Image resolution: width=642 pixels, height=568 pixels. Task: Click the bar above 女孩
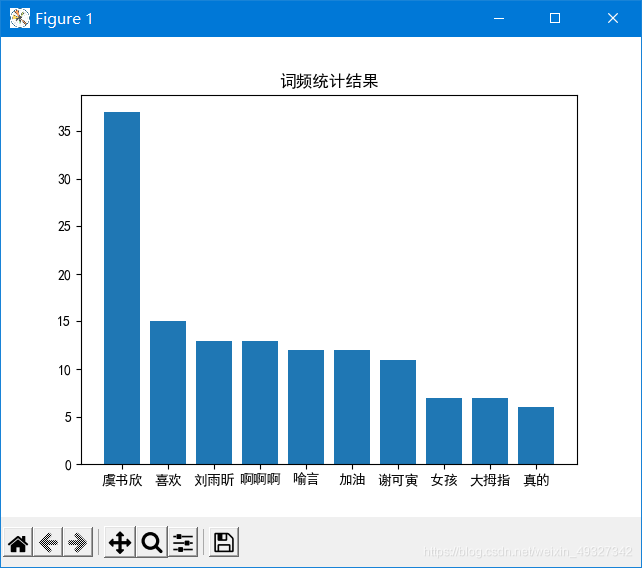(444, 431)
